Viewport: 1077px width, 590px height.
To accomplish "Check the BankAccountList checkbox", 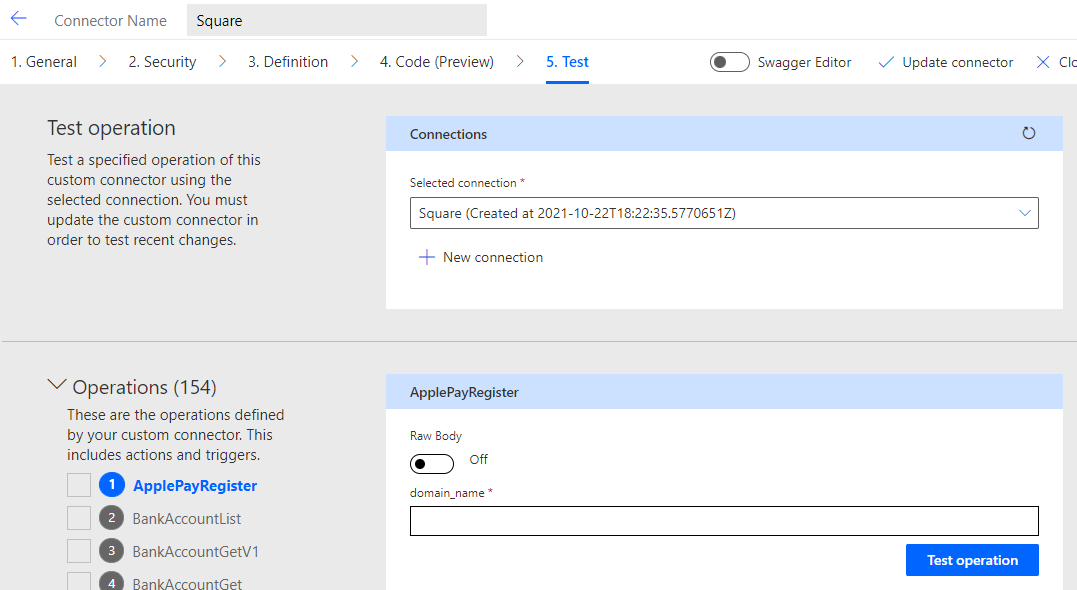I will [79, 518].
